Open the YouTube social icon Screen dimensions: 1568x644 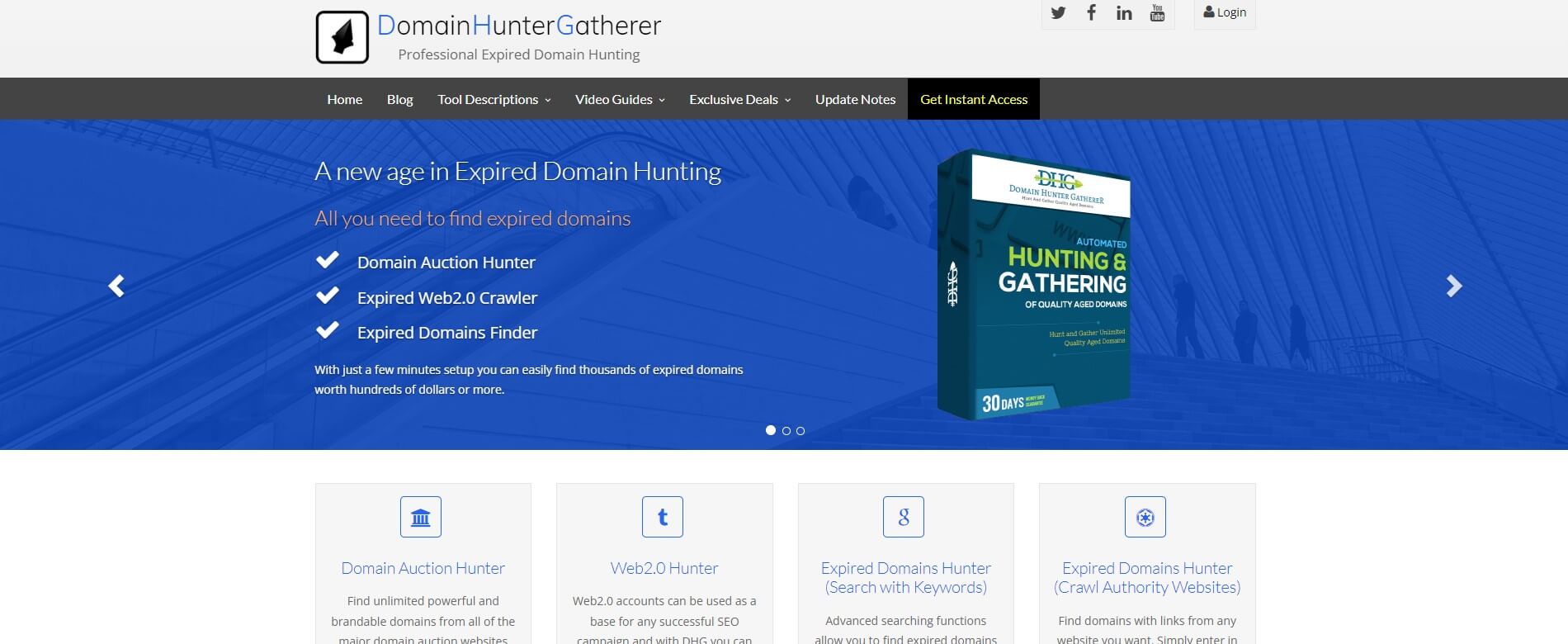(x=1157, y=12)
